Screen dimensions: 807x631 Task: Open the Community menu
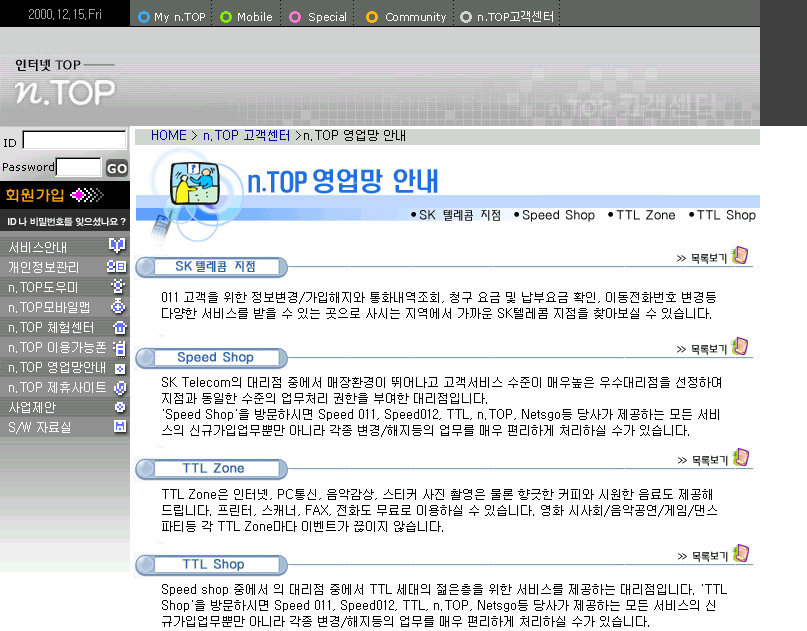[415, 17]
